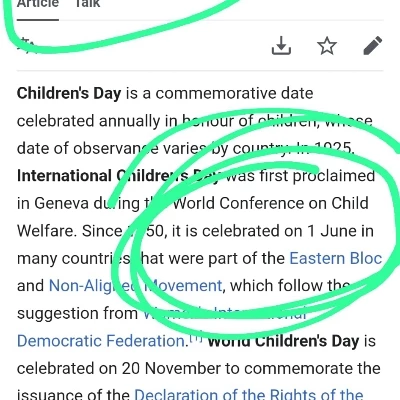Viewport: 400px width, 400px height.
Task: Click the 'World Conference on Child' text
Action: [271, 203]
